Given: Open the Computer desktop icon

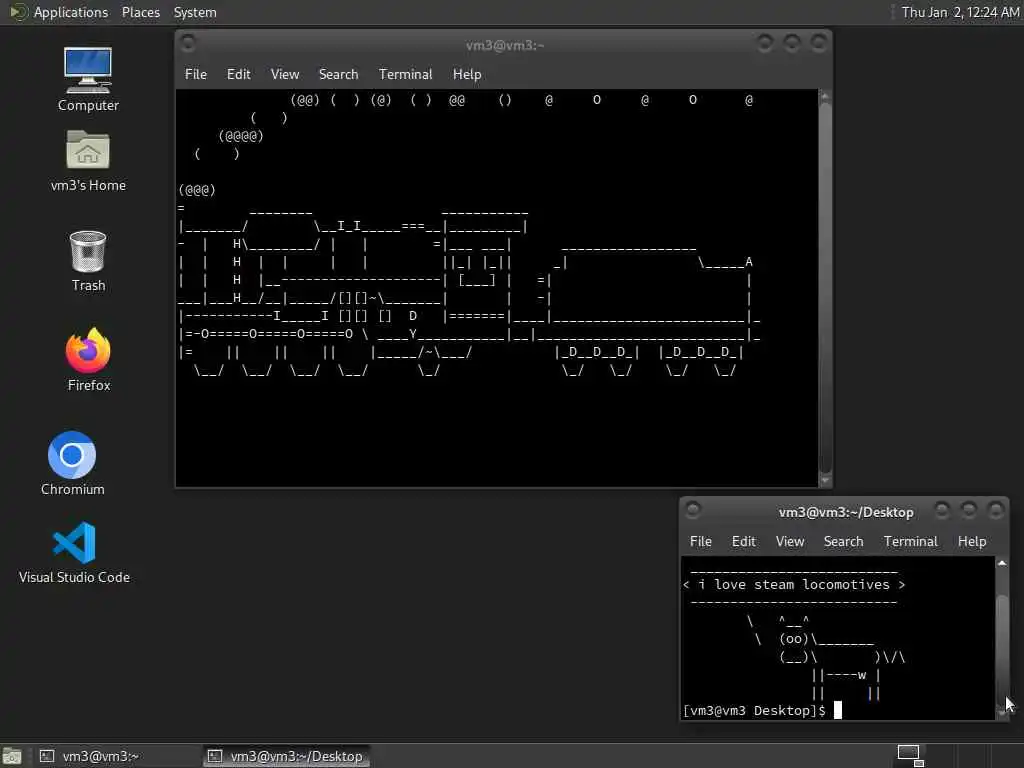Looking at the screenshot, I should coord(88,79).
